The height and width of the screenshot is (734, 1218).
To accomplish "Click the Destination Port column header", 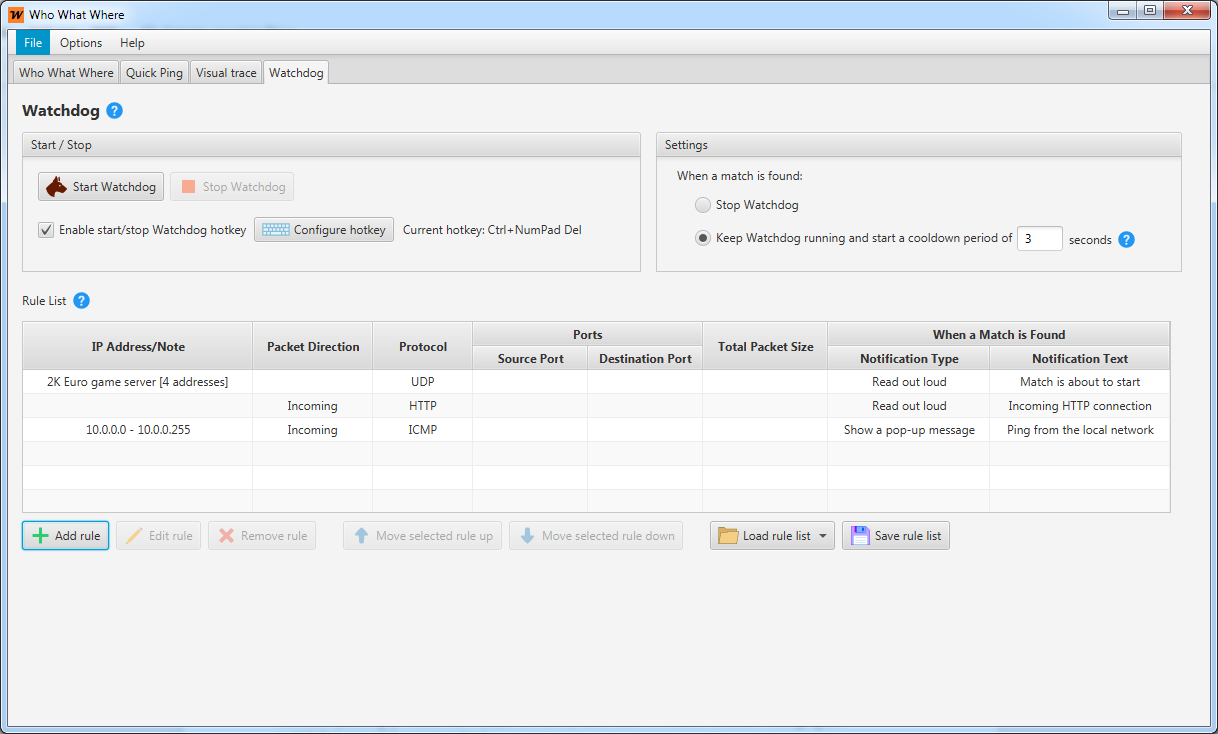I will [645, 359].
